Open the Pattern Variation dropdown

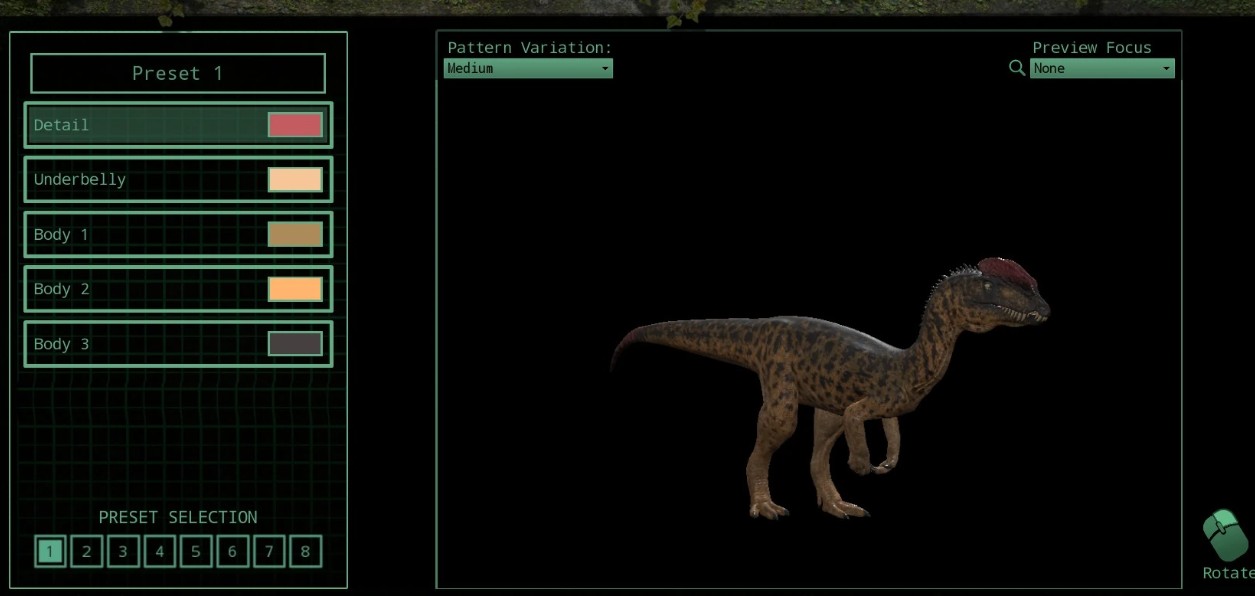(x=528, y=68)
